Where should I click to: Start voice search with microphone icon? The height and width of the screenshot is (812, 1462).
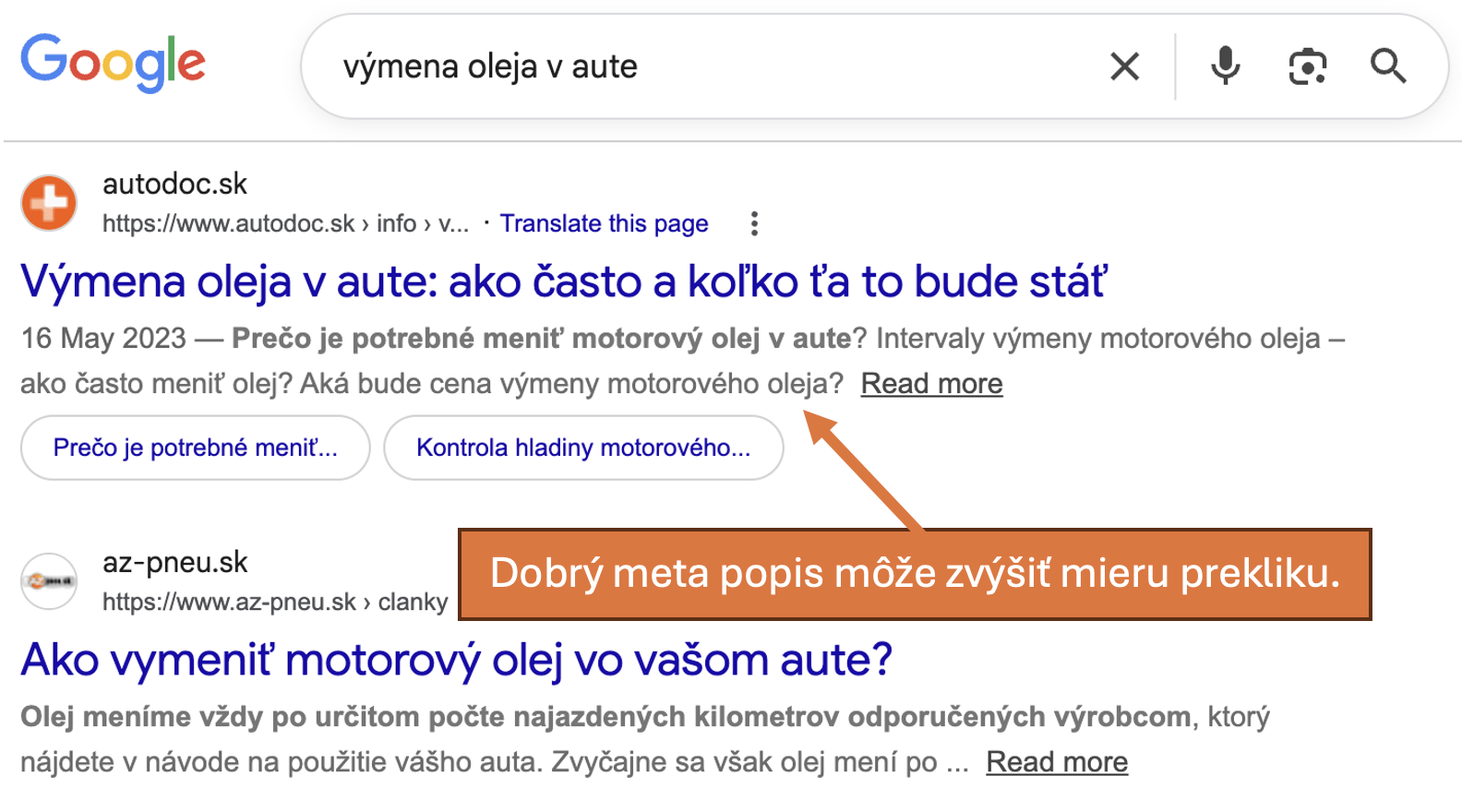point(1226,66)
